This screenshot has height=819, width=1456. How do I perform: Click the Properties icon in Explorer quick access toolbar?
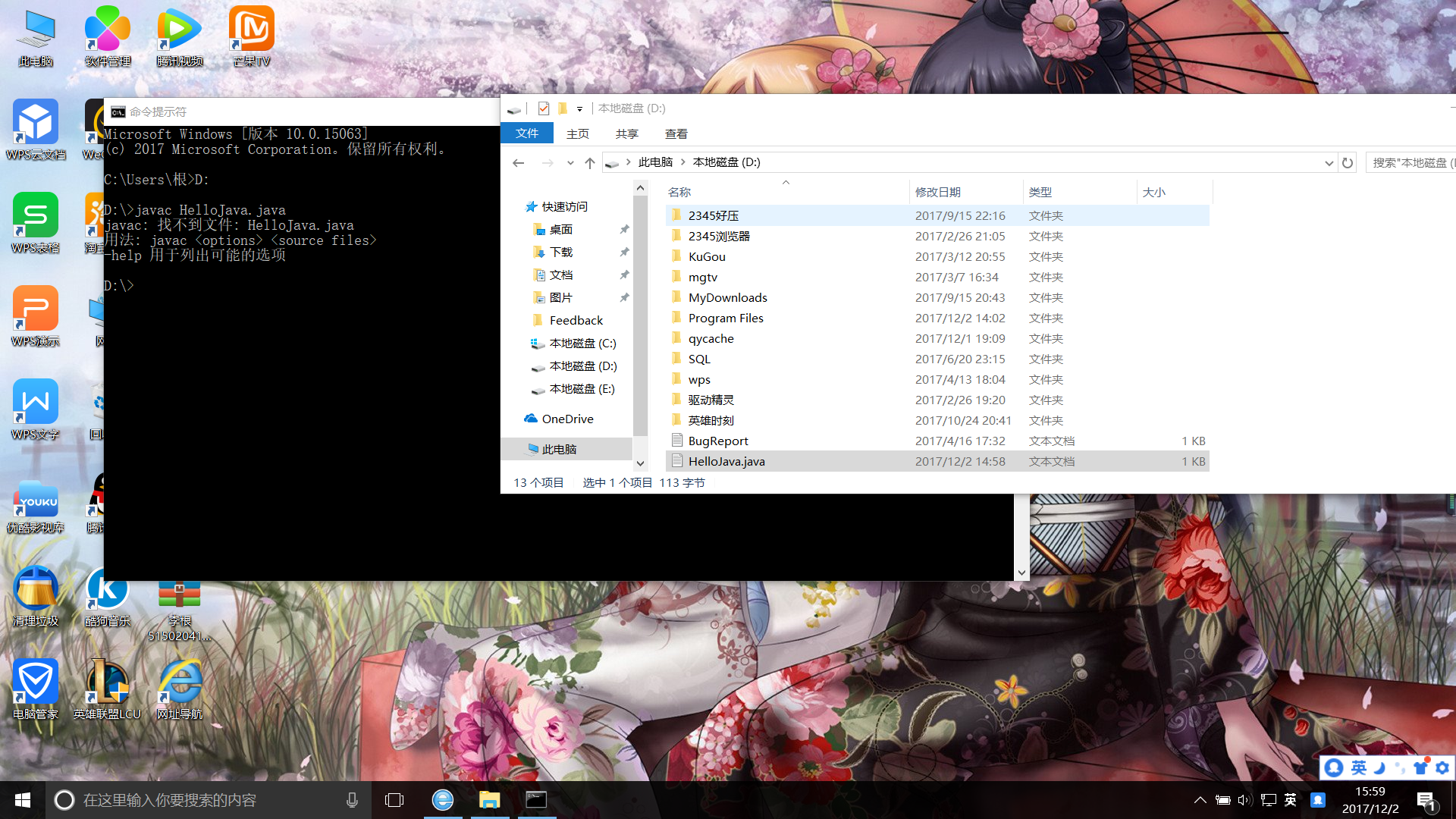pos(543,108)
